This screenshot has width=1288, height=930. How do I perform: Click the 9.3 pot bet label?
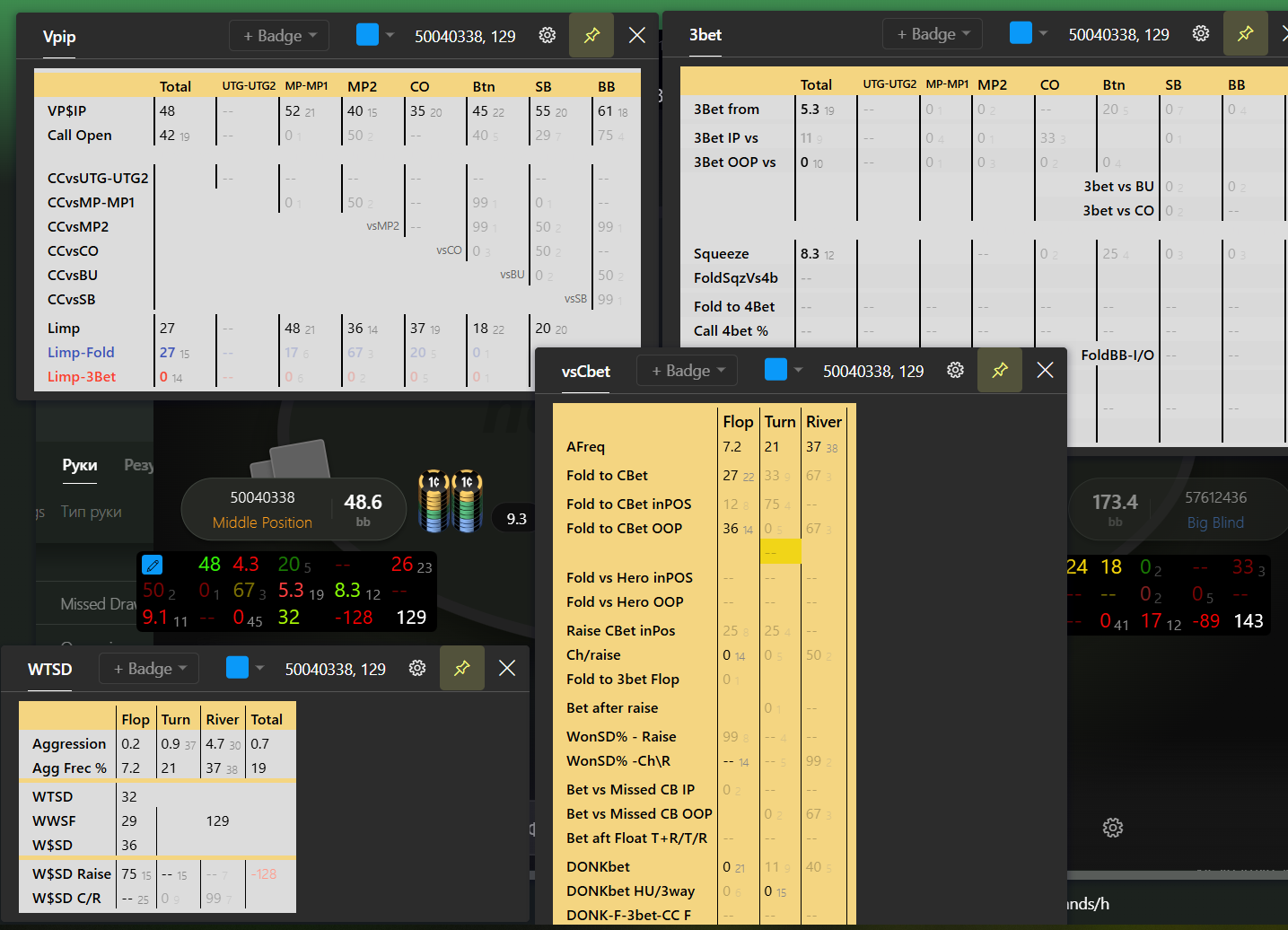(x=516, y=519)
